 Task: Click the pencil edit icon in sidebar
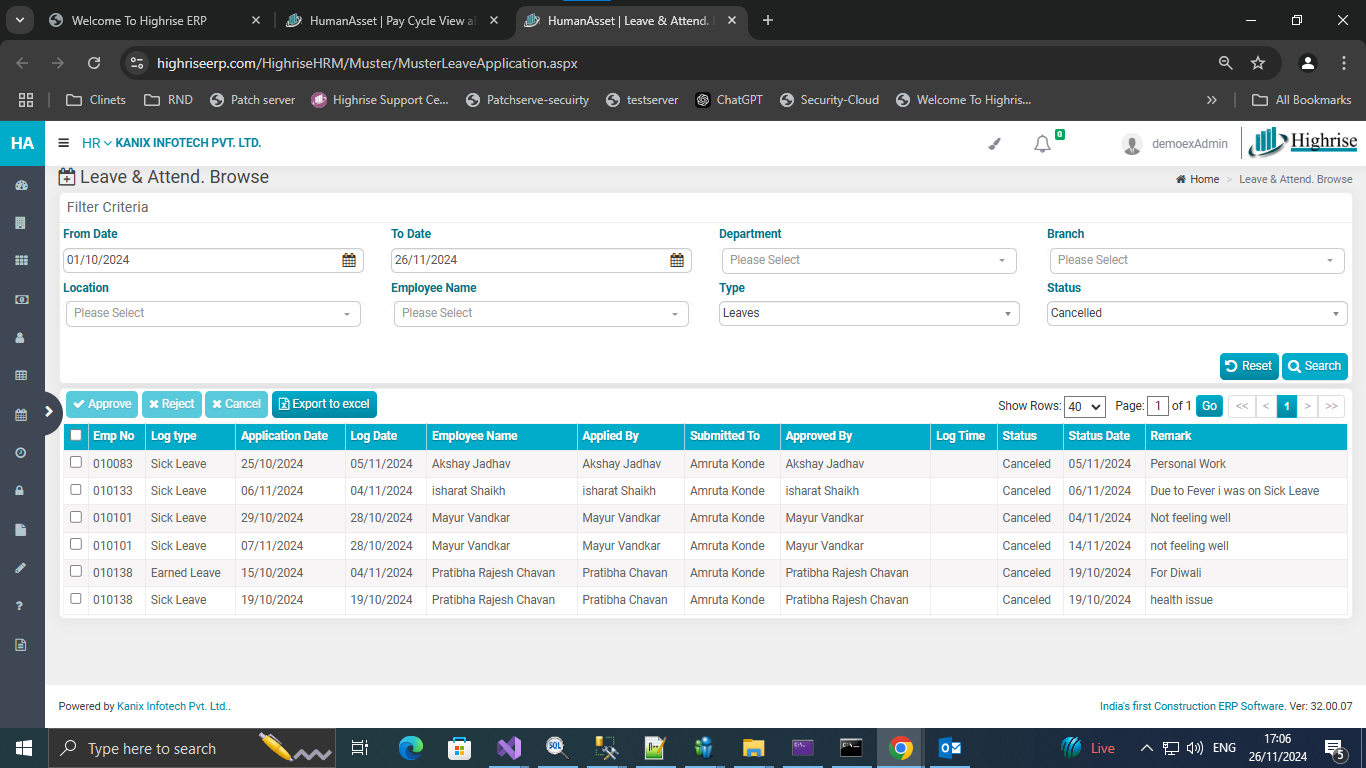21,567
